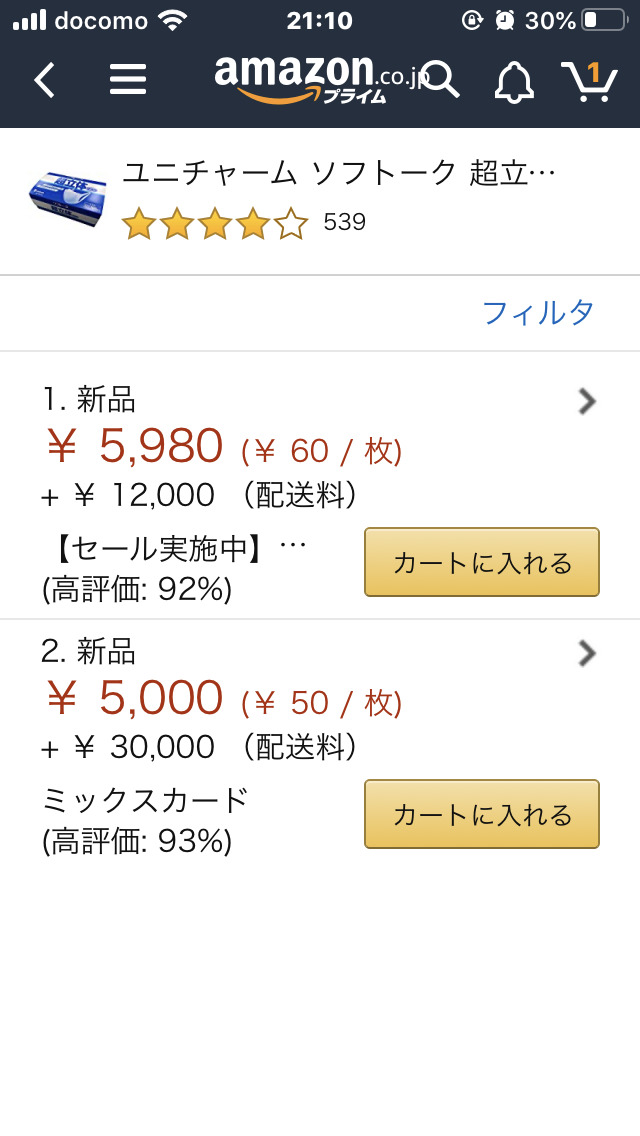Viewport: 640px width, 1136px height.
Task: Expand second offer details chevron
Action: click(587, 653)
